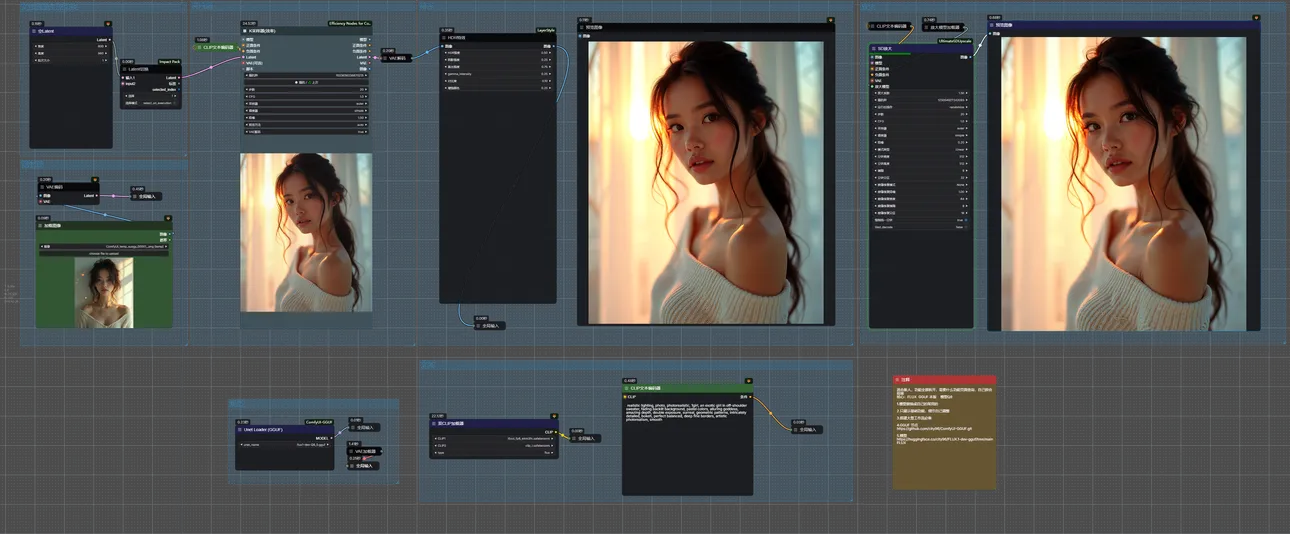Screen dimensions: 1290x534
Task: Click the upscaled image in the right 预览图像 node
Action: [1124, 182]
